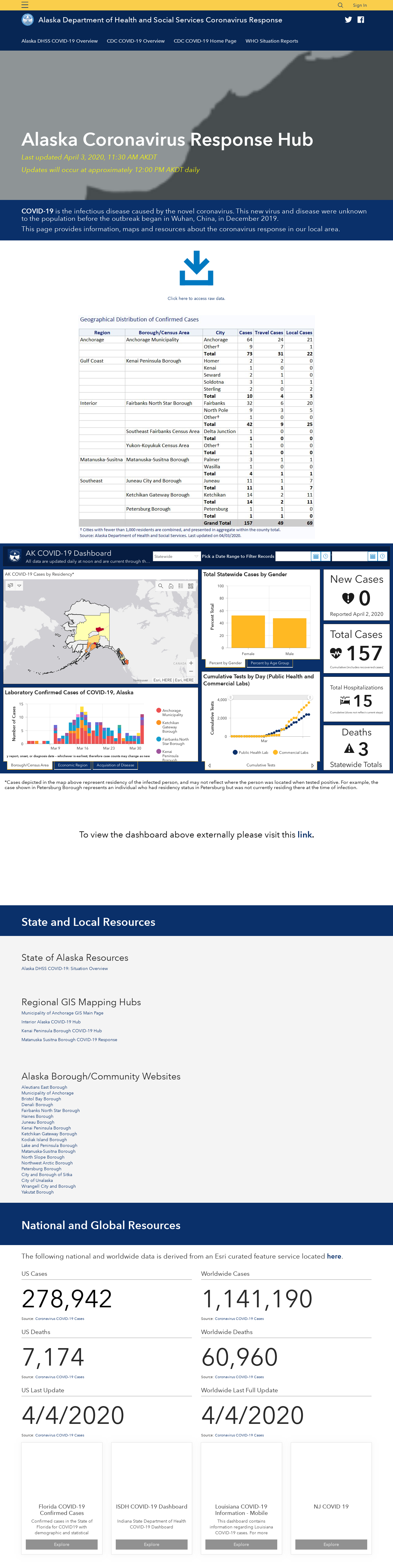Expand the Statewide region dropdown

point(176,556)
